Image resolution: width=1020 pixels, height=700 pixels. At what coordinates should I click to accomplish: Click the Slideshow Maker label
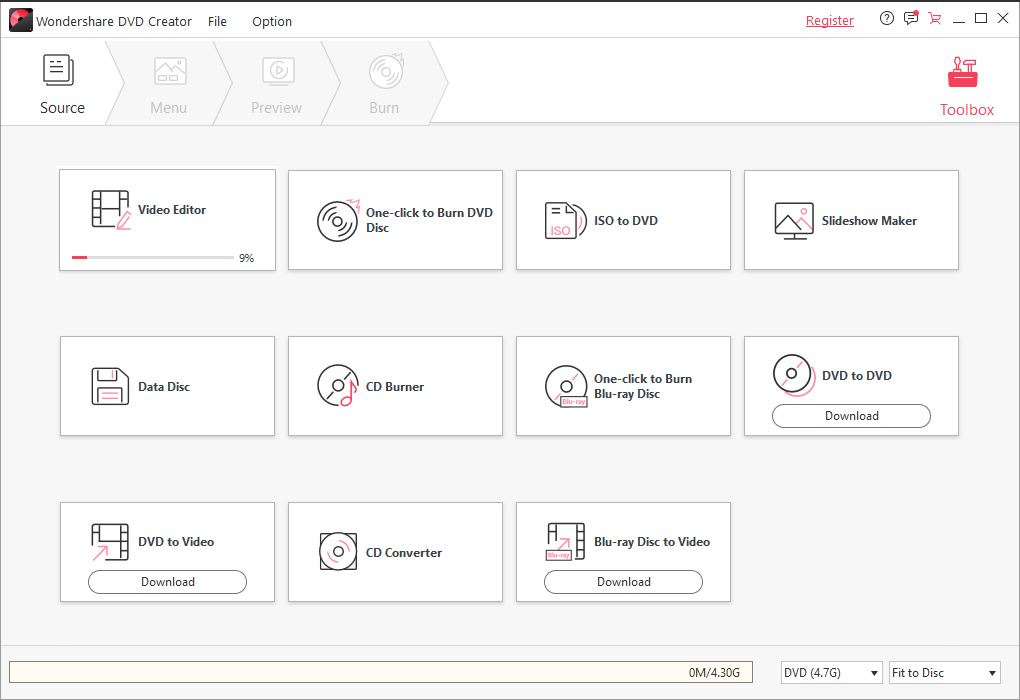pyautogui.click(x=869, y=221)
